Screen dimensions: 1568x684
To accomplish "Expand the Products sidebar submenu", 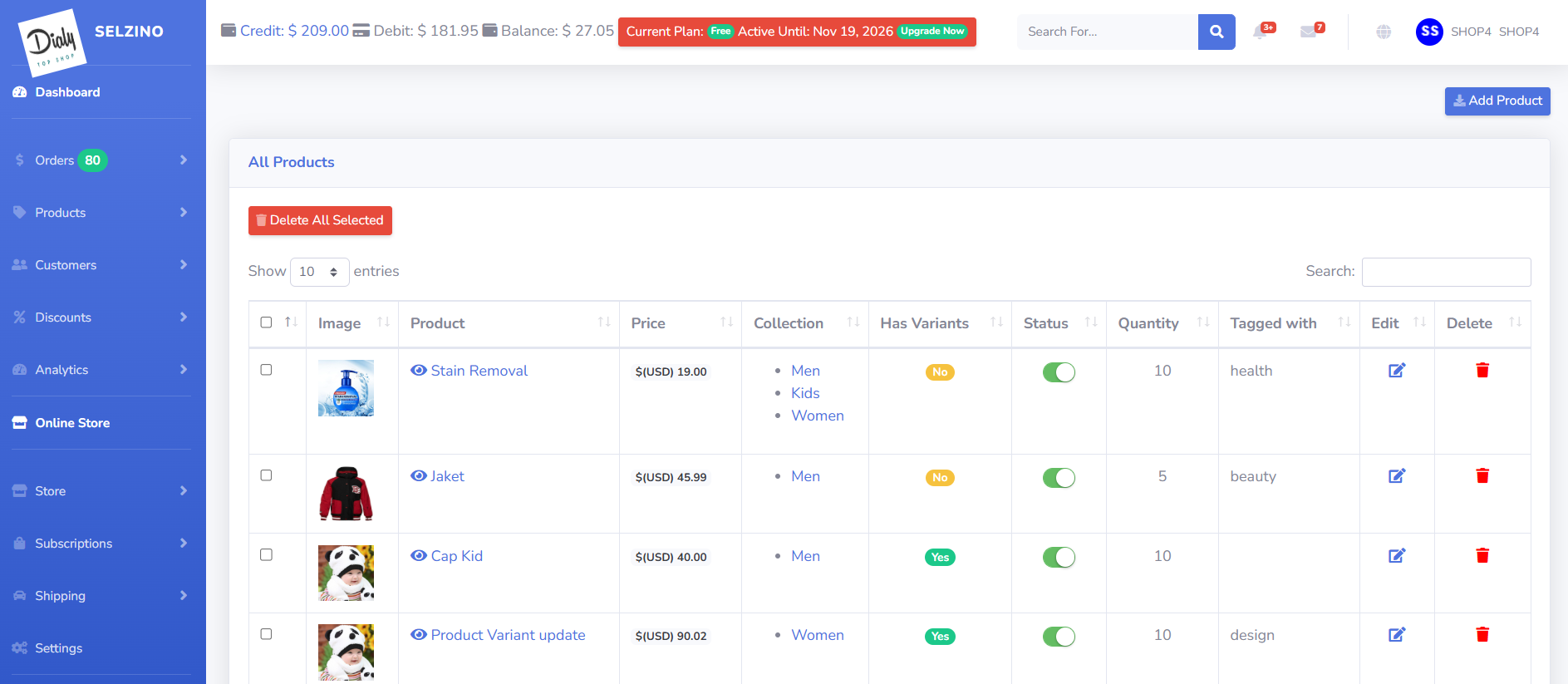I will (100, 213).
